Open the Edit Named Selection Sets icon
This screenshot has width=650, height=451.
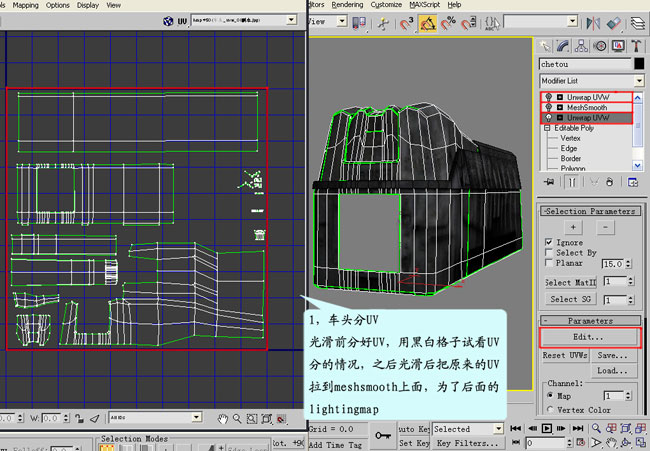[x=492, y=23]
